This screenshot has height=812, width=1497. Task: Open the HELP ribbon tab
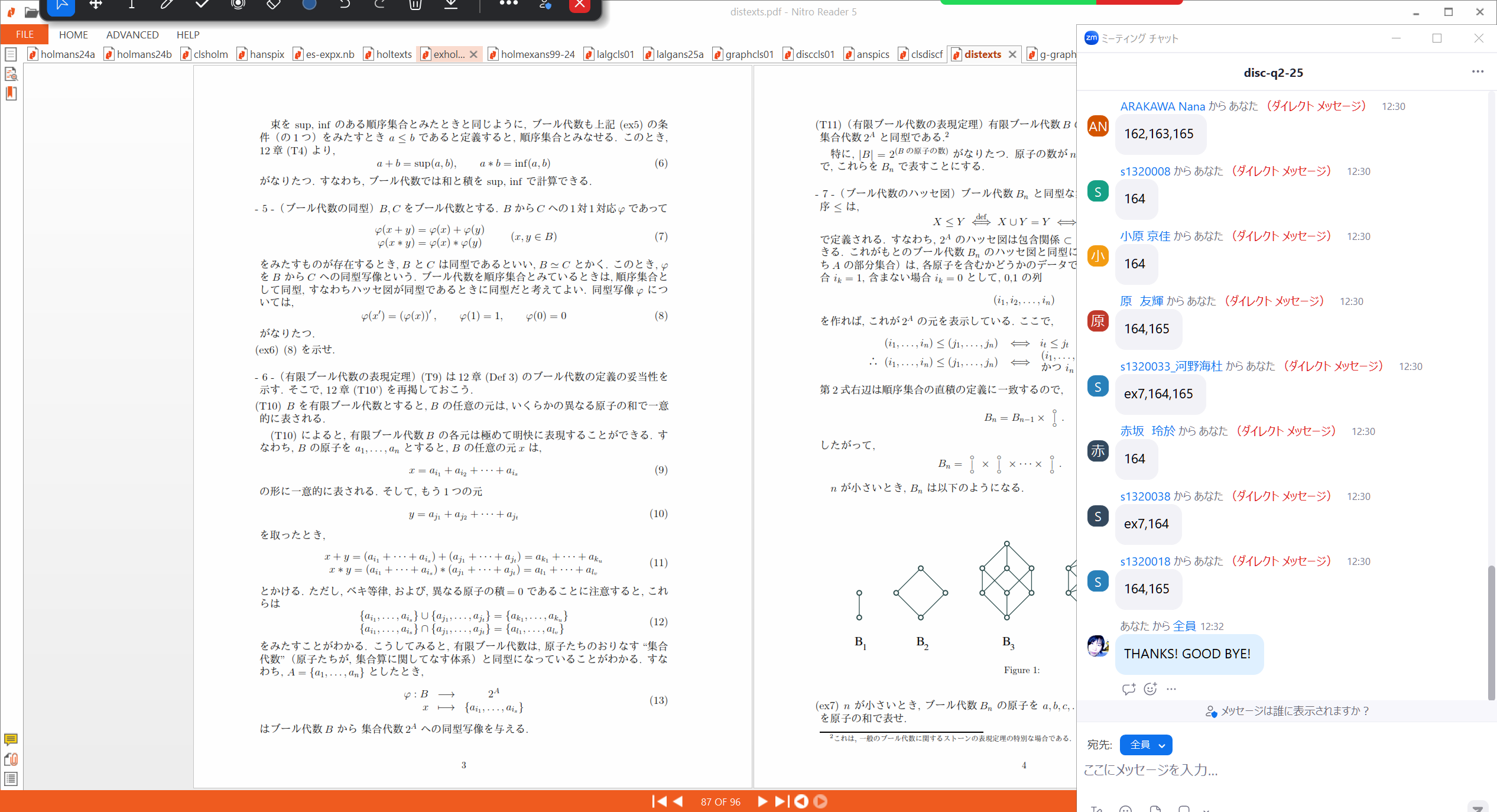188,35
